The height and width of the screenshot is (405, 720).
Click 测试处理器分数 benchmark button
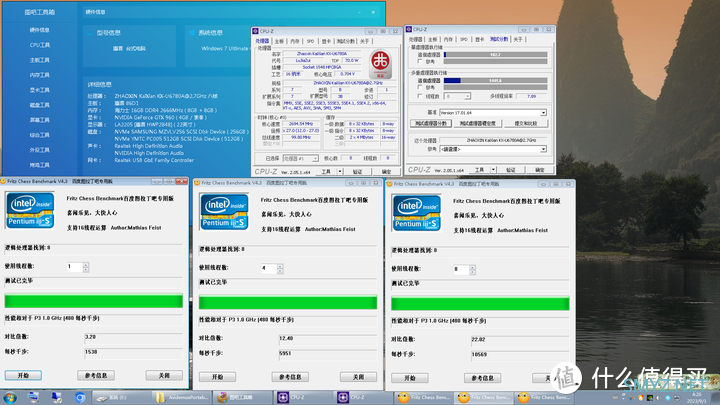[431, 124]
